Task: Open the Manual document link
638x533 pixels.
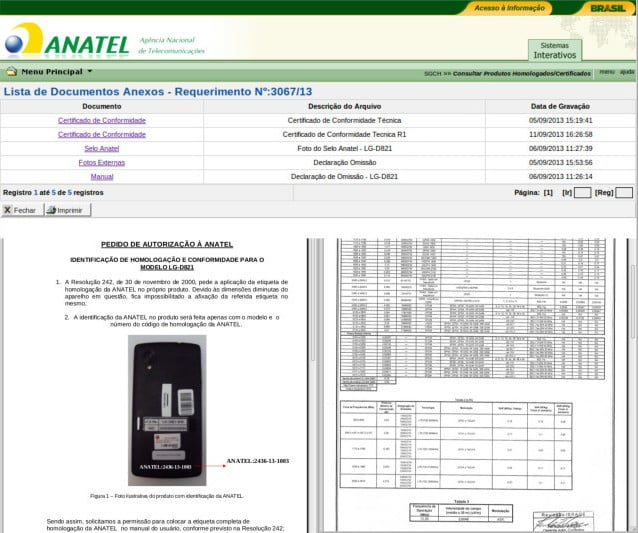Action: 101,176
